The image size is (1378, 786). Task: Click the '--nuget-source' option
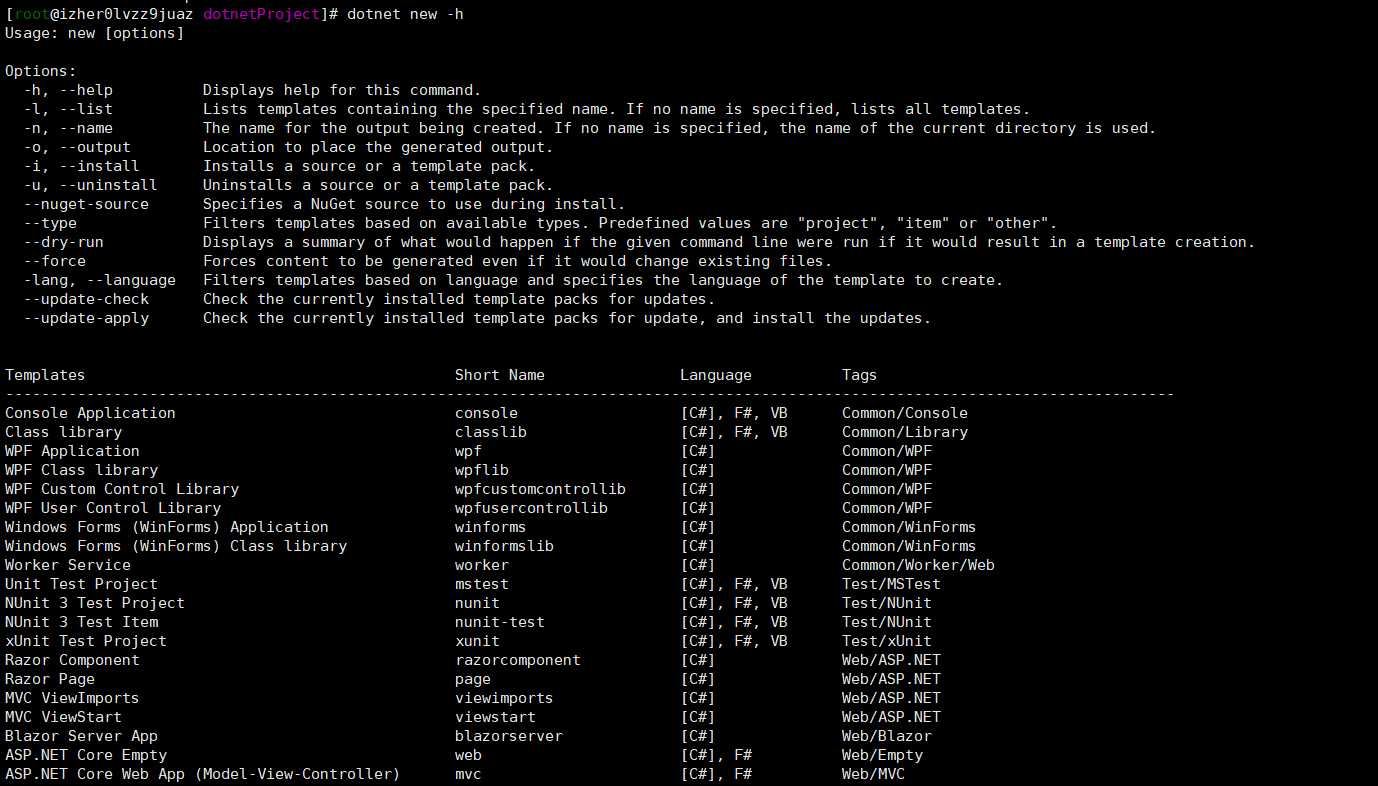coord(86,204)
